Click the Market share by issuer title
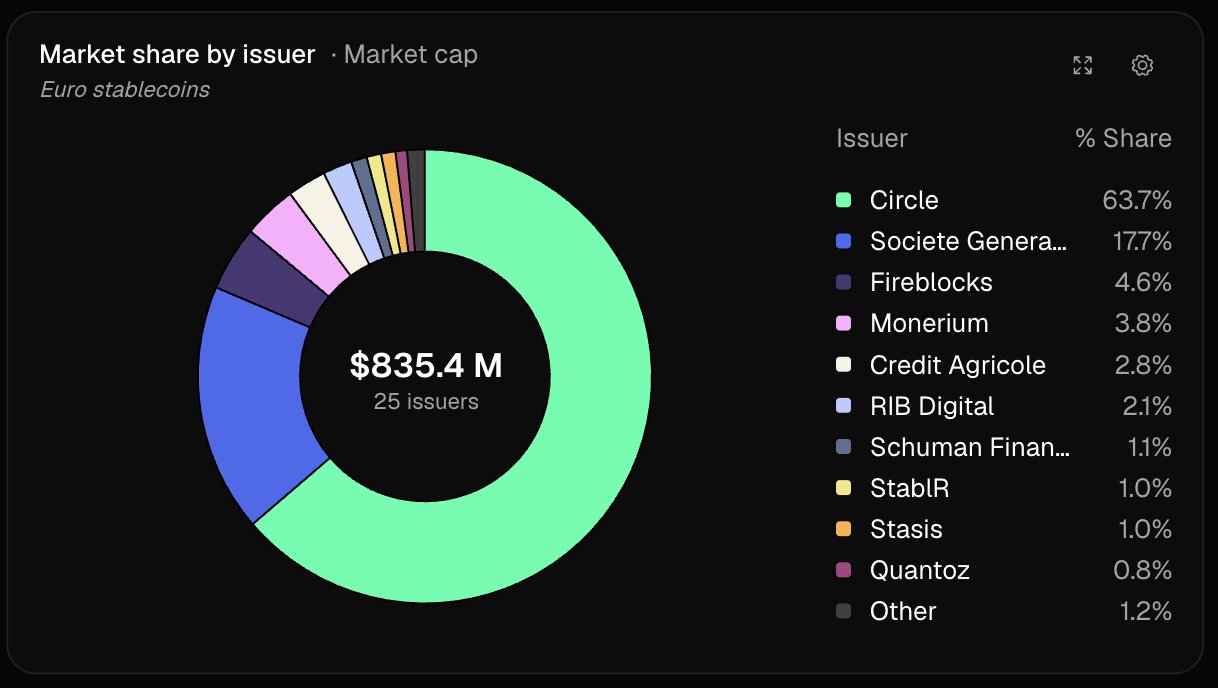Viewport: 1218px width, 688px height. point(177,54)
